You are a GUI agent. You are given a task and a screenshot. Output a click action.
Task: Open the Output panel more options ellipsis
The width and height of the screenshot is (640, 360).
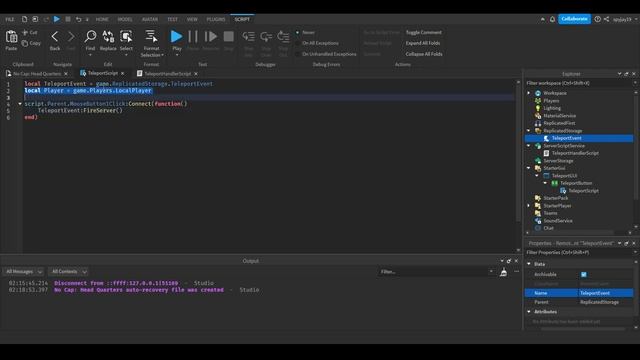coord(516,272)
